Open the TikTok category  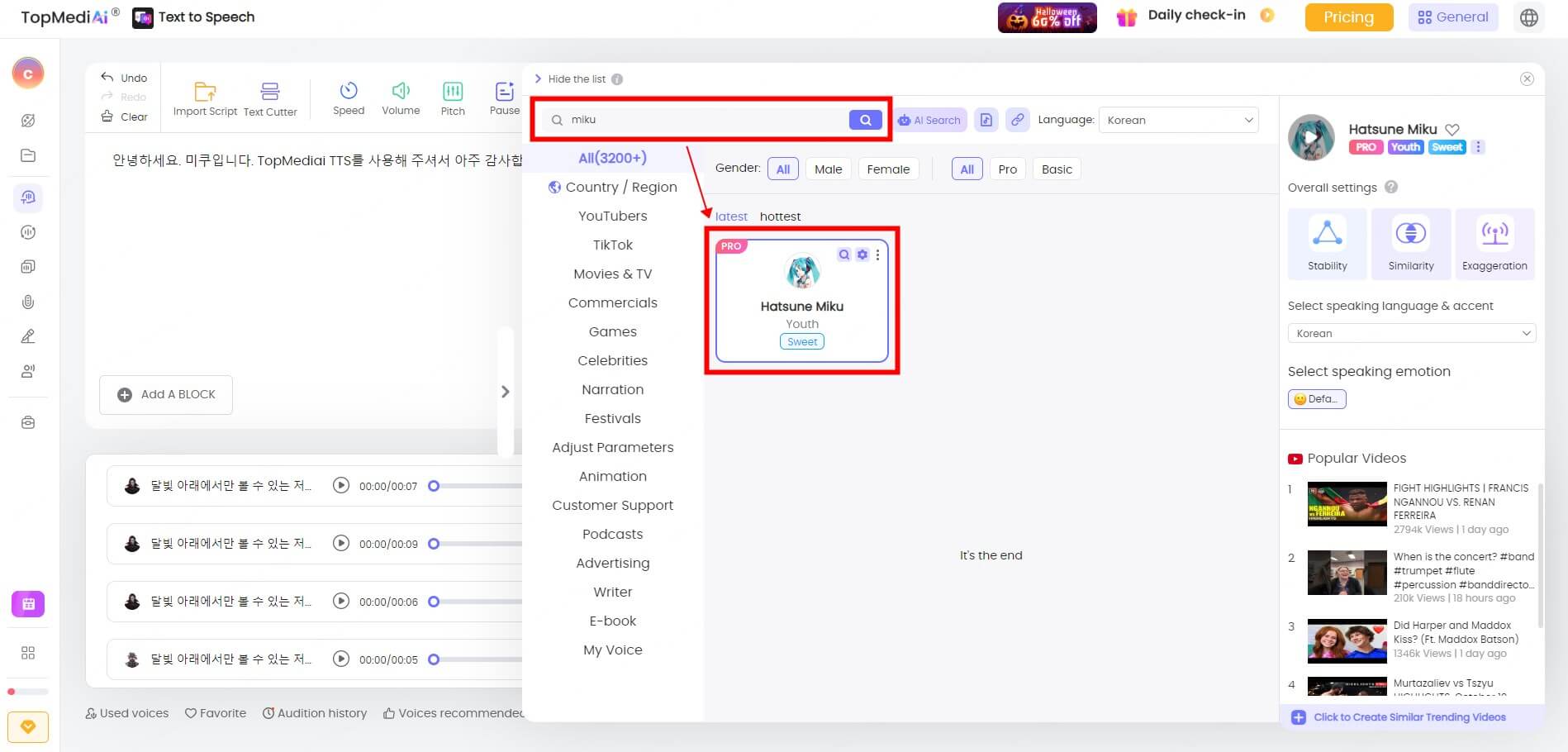click(612, 245)
